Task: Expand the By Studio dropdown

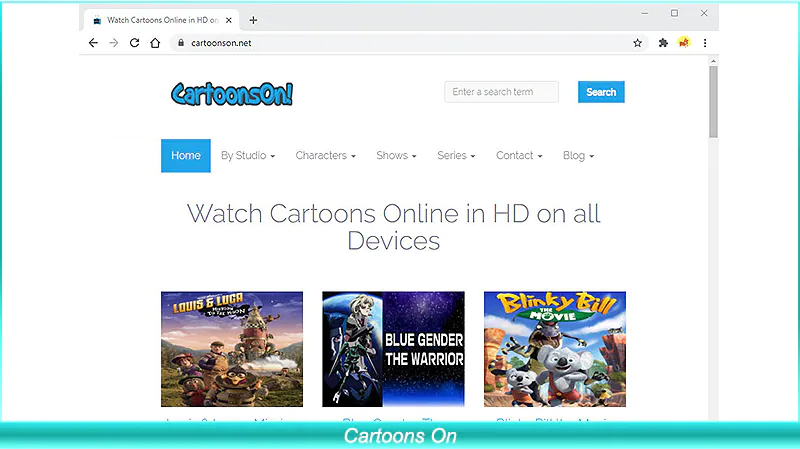Action: [248, 156]
